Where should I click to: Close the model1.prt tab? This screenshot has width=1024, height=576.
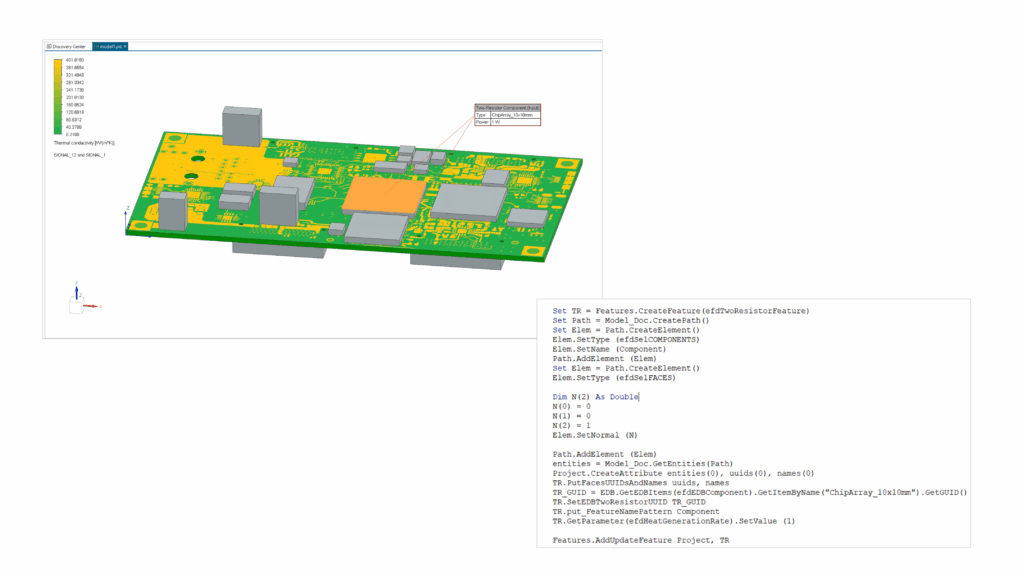(x=125, y=46)
